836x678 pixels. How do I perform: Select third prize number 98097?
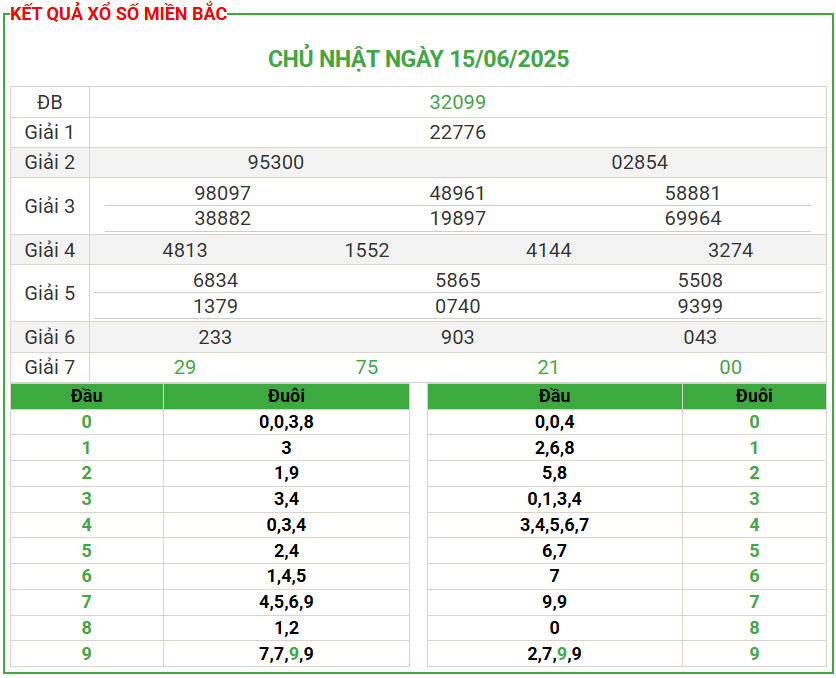(222, 193)
